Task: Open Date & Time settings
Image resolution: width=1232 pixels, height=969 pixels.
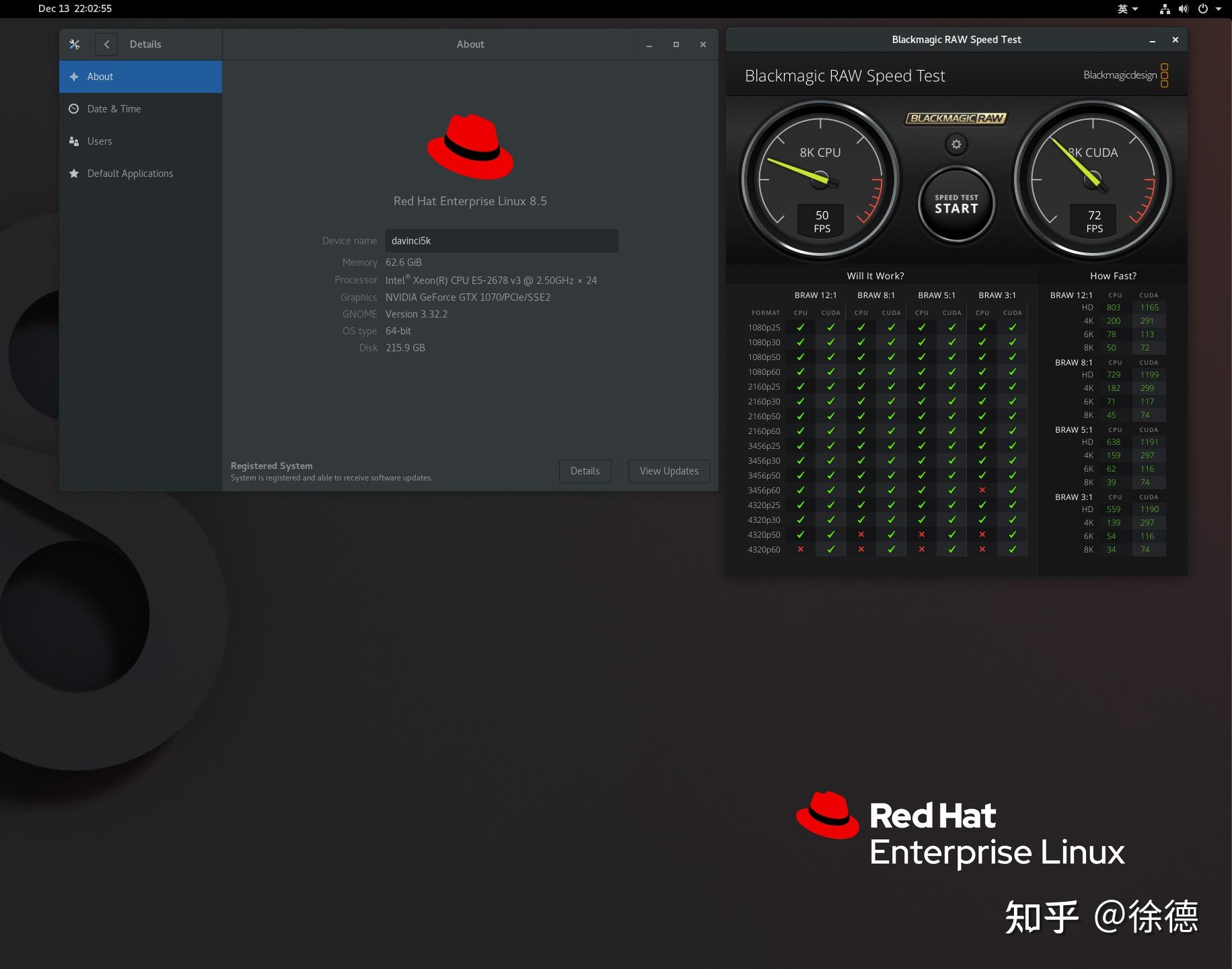Action: pyautogui.click(x=141, y=109)
